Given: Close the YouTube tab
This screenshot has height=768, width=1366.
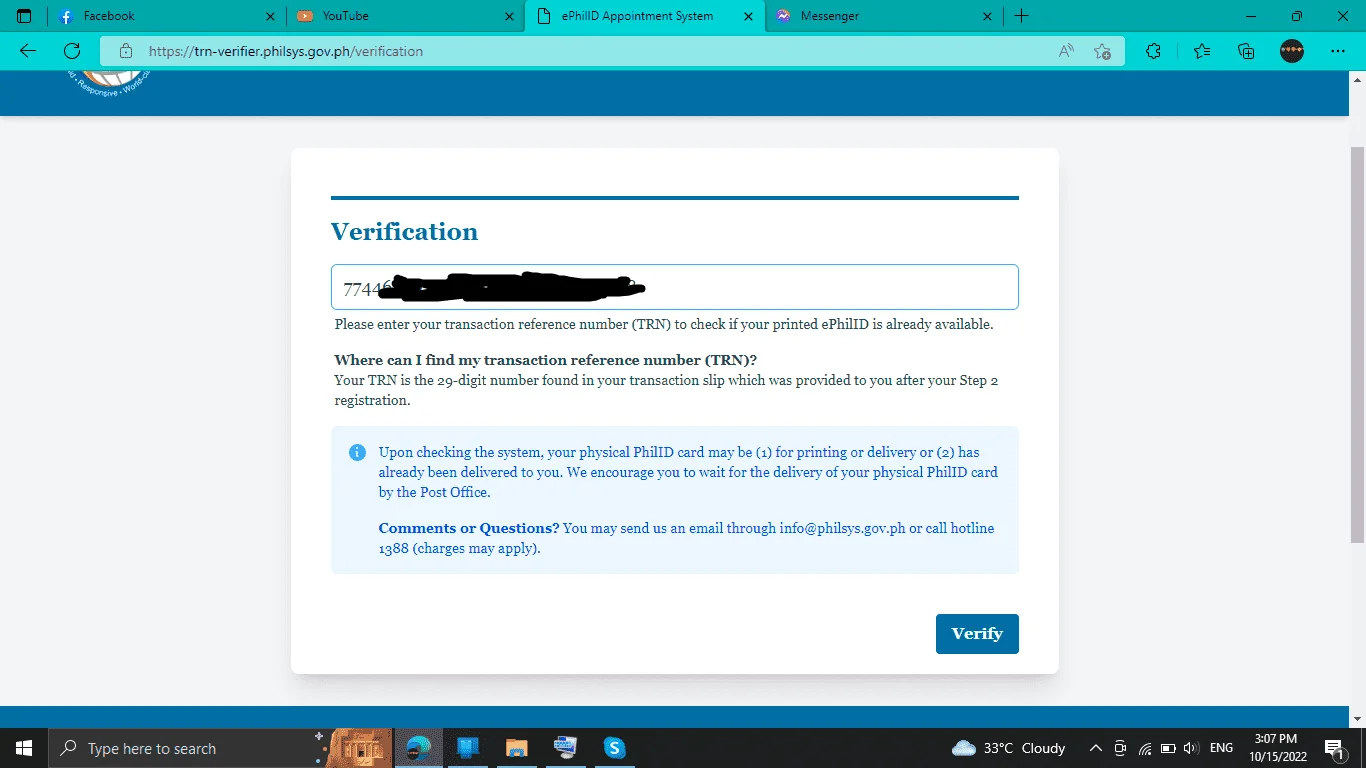Looking at the screenshot, I should pos(509,16).
